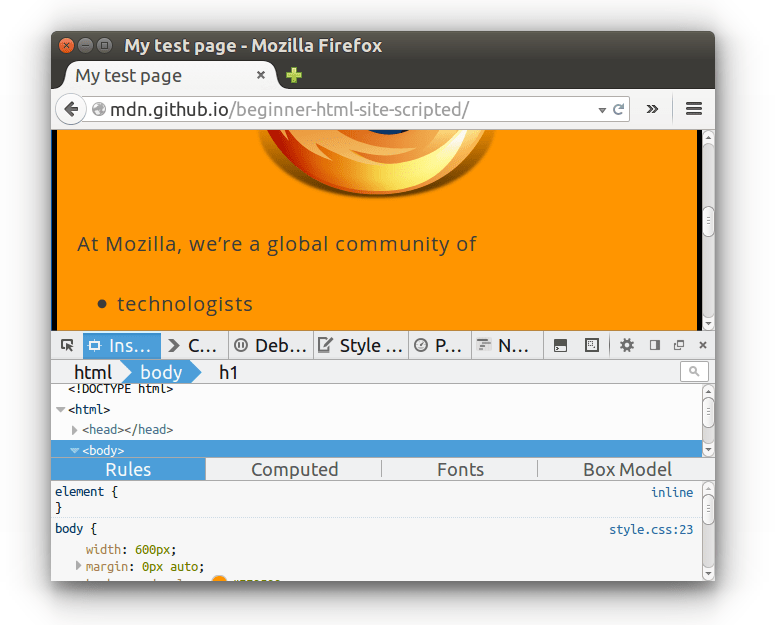Click the site identity globe icon

[99, 109]
